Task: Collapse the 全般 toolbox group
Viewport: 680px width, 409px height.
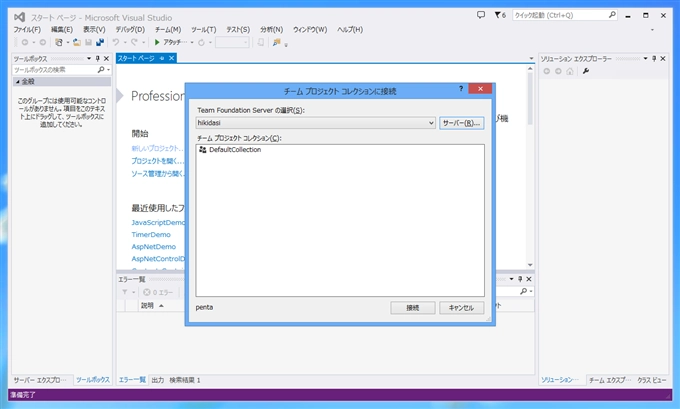Action: [x=18, y=82]
